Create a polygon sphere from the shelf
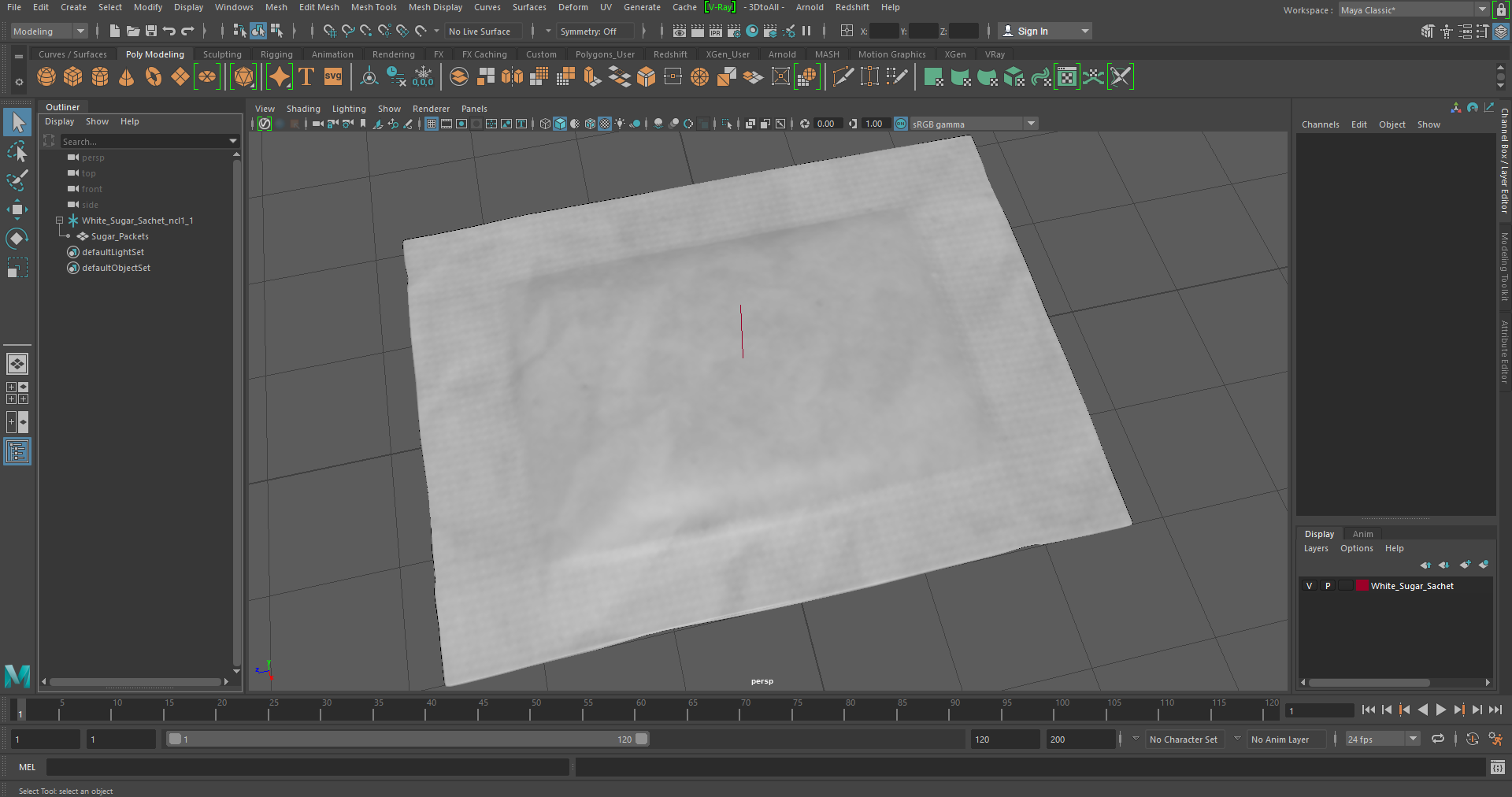1512x797 pixels. [x=46, y=76]
